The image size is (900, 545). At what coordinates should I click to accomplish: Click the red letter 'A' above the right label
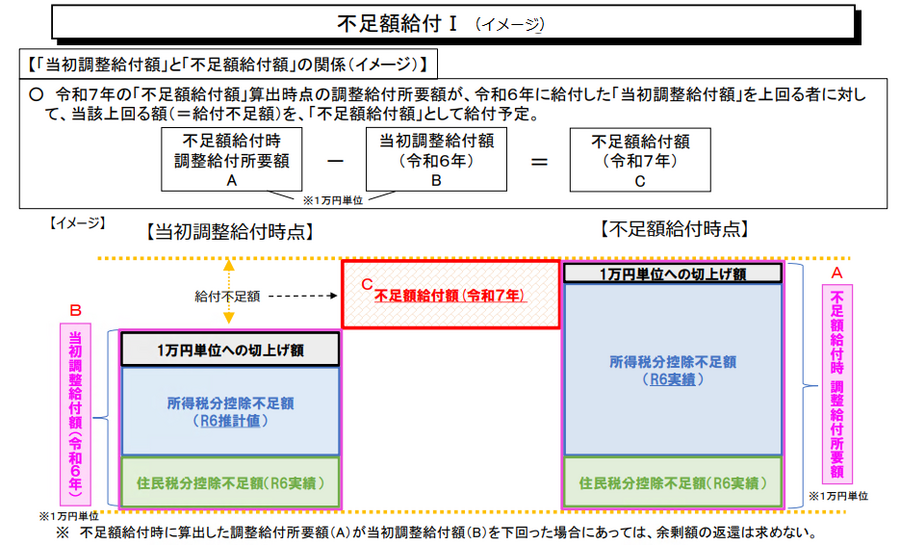pos(837,272)
